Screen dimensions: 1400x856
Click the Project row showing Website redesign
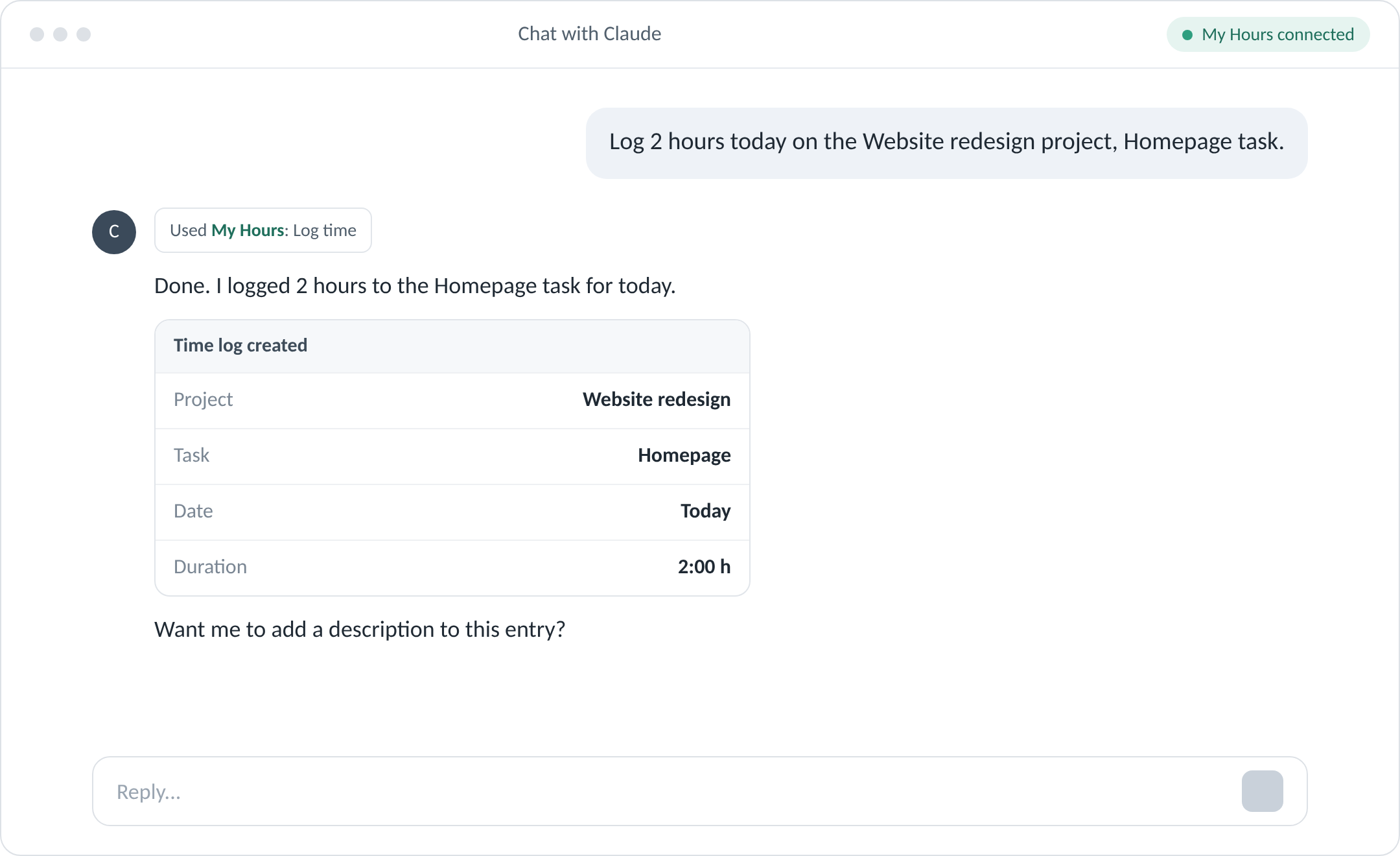click(452, 400)
